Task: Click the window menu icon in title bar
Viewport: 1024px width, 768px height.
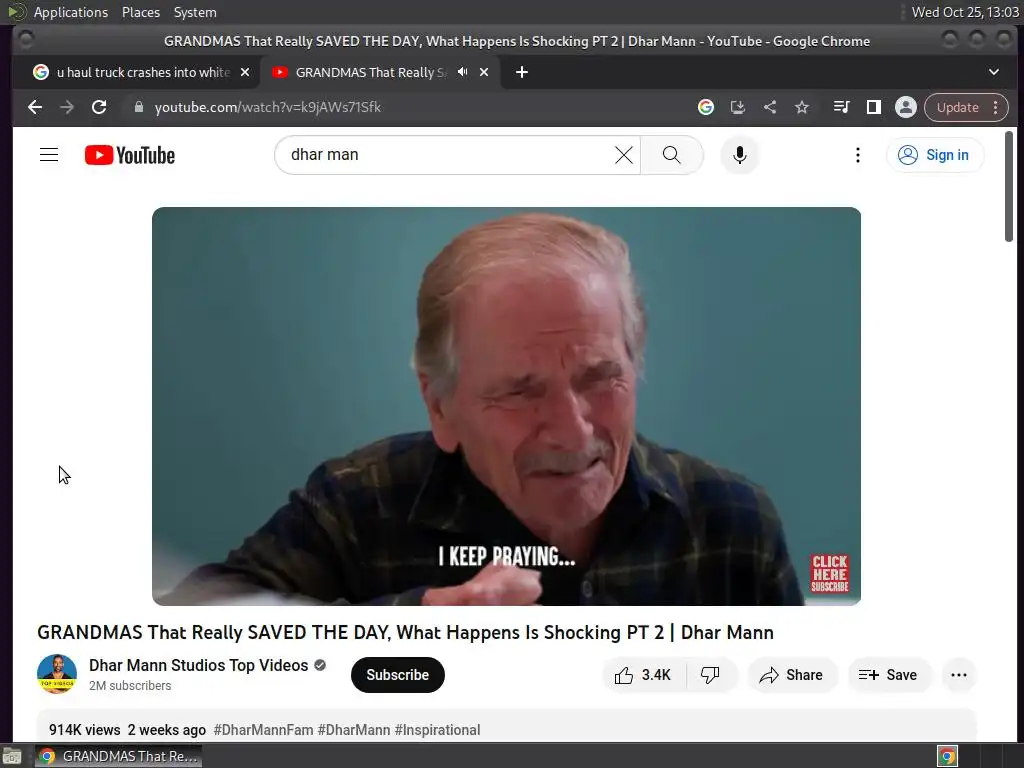Action: [26, 40]
